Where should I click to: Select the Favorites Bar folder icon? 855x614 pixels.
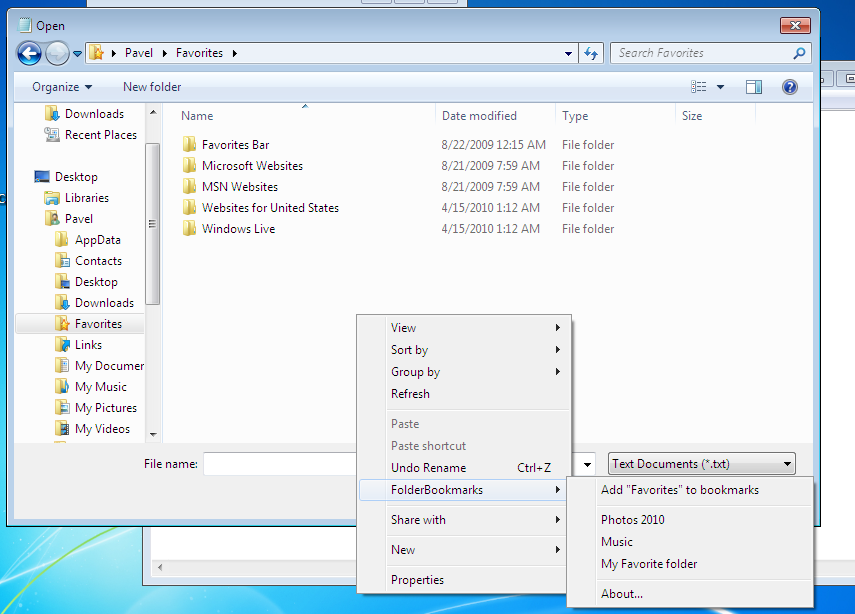[189, 145]
